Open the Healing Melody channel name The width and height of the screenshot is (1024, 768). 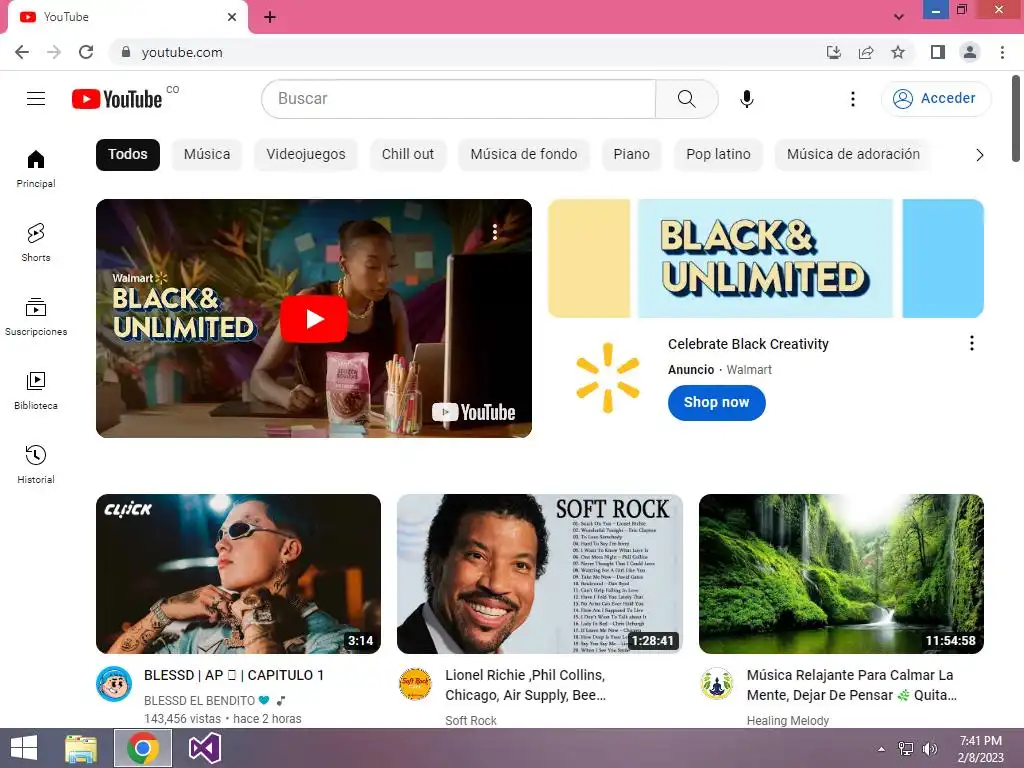(x=788, y=720)
